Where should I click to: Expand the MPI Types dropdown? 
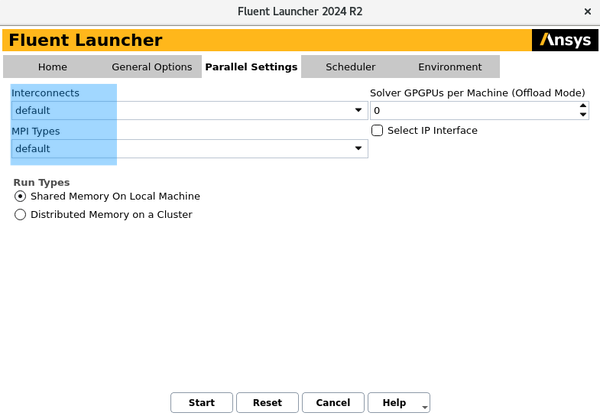(358, 149)
